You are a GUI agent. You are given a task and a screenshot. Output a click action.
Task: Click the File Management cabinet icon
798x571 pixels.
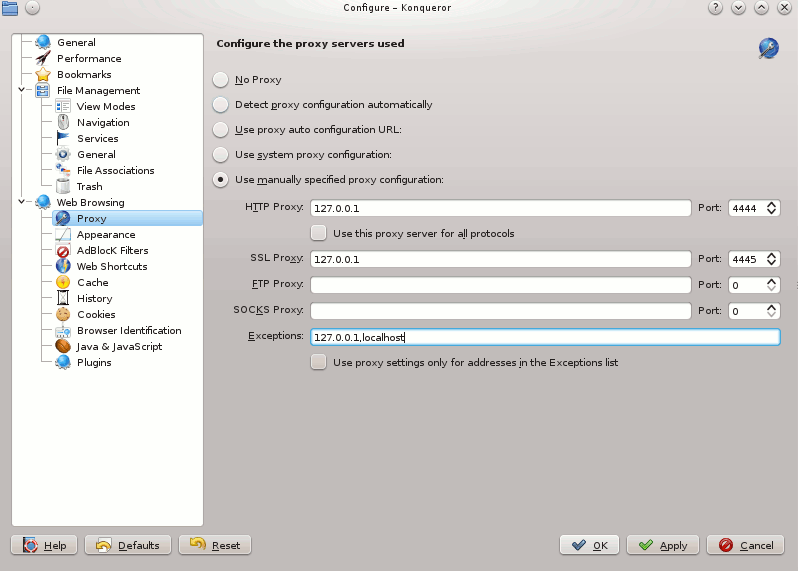click(x=43, y=90)
